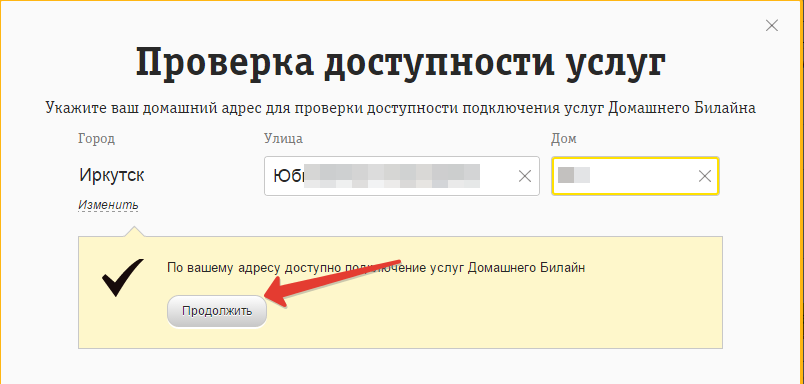Viewport: 804px width, 384px height.
Task: Close the service availability check dialog
Action: click(x=771, y=26)
